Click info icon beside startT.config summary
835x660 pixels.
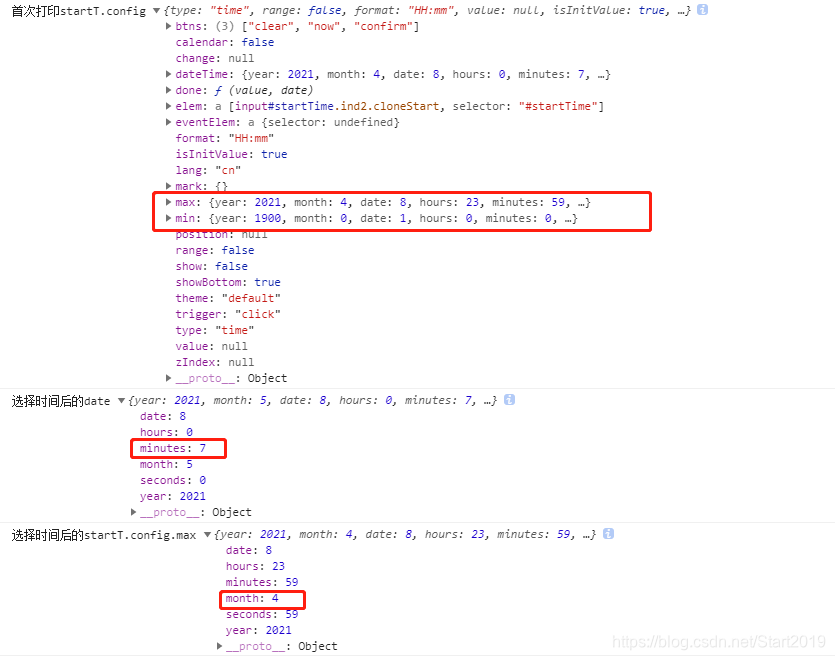tap(702, 10)
